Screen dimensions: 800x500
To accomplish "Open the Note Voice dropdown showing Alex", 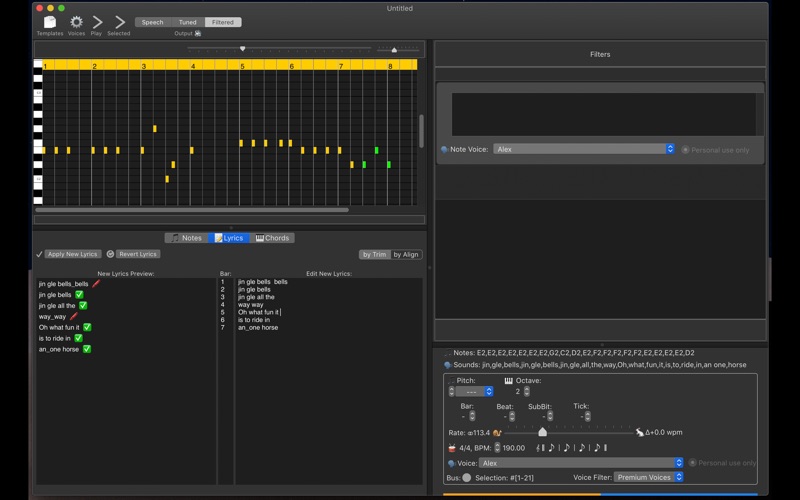I will point(584,149).
